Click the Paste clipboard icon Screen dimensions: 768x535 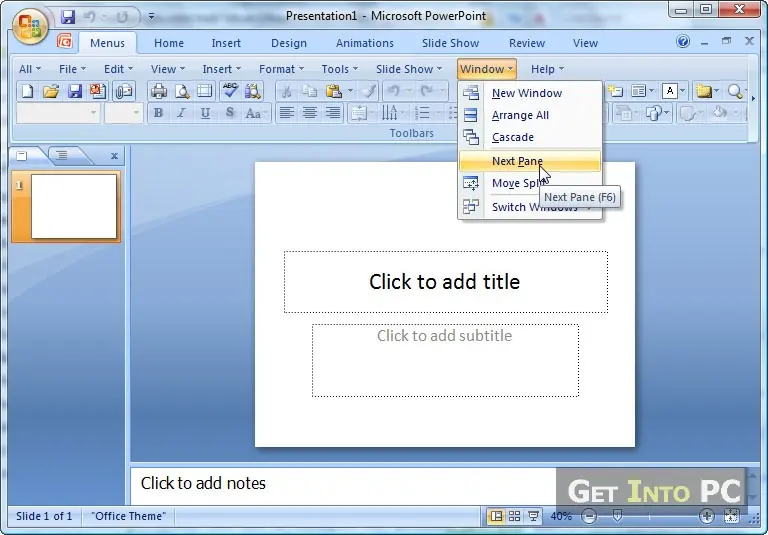(333, 91)
